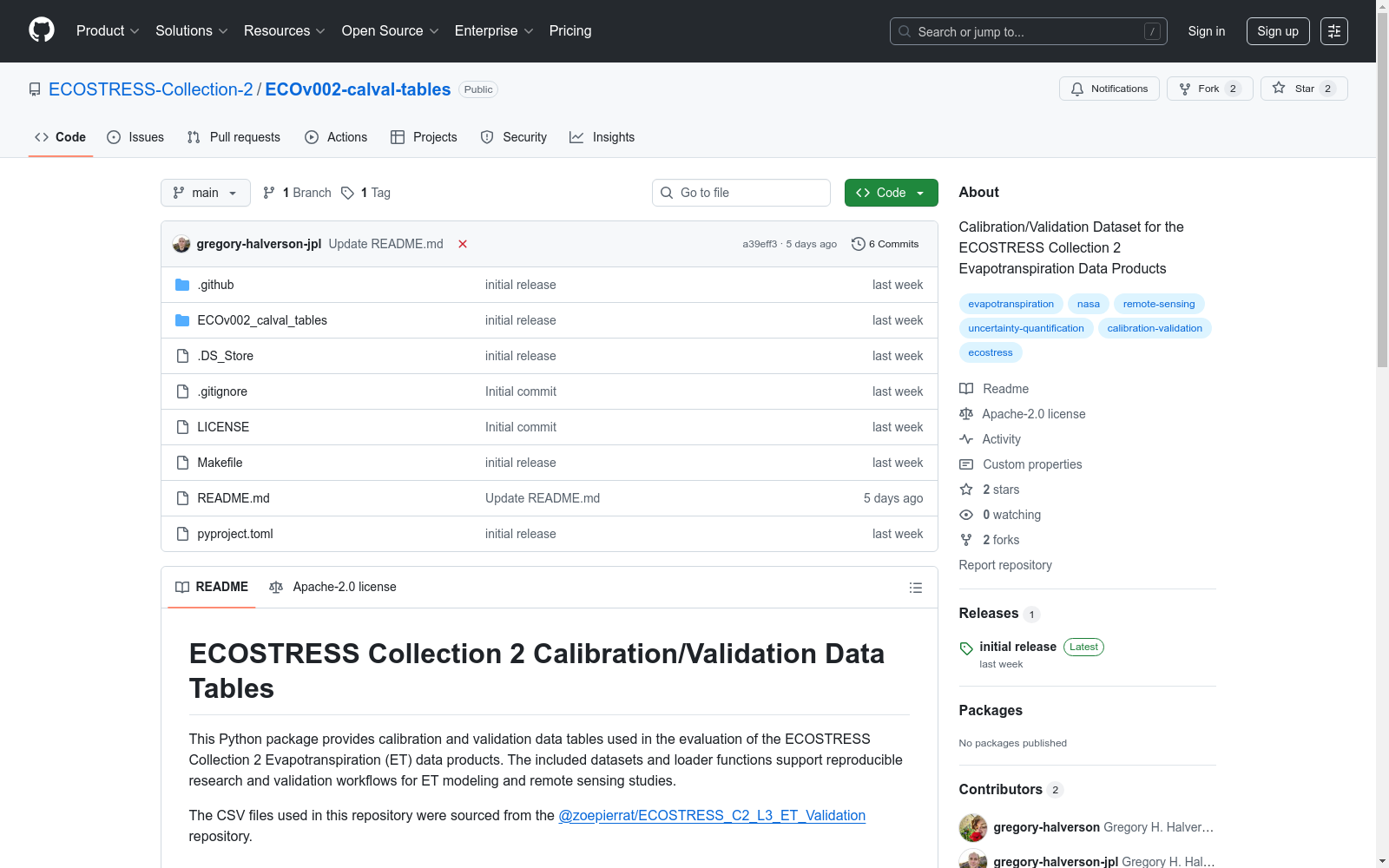The height and width of the screenshot is (868, 1389).
Task: Click gregory-halverson-jpl avatar in commit bar
Action: point(181,244)
